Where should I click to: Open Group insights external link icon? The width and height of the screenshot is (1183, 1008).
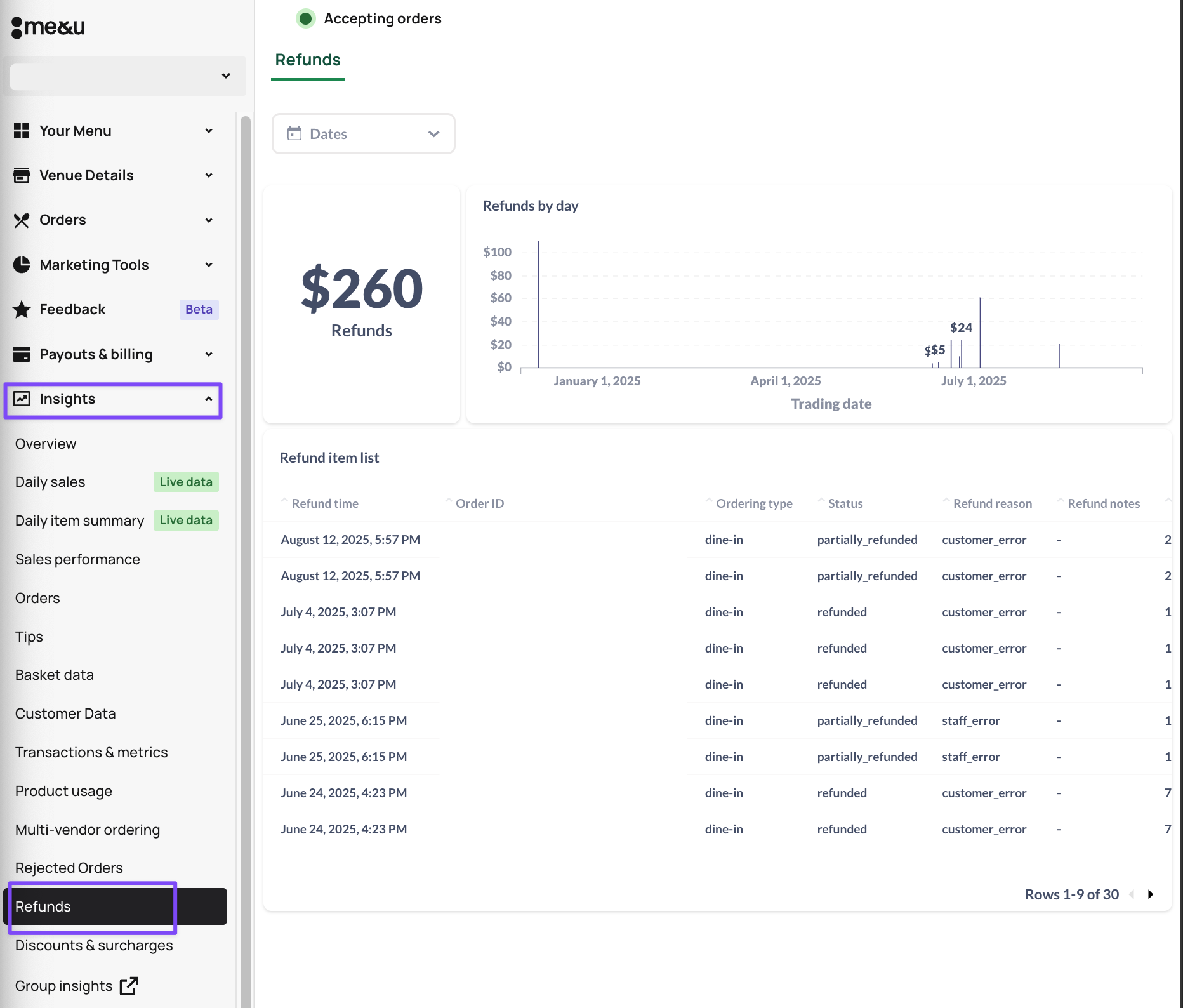click(x=129, y=985)
